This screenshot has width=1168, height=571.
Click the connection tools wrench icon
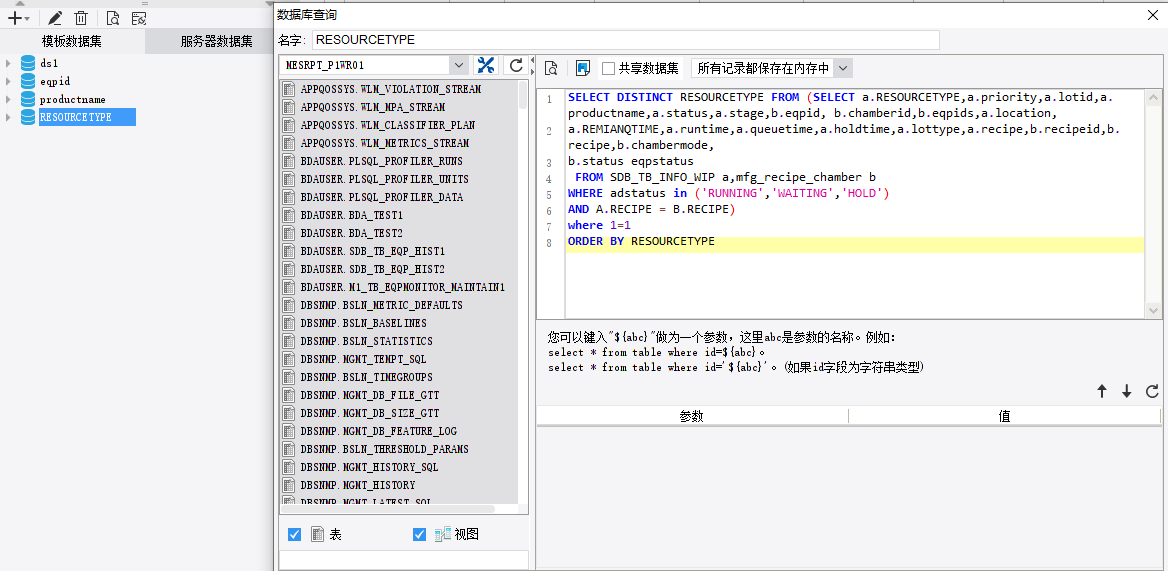tap(486, 66)
